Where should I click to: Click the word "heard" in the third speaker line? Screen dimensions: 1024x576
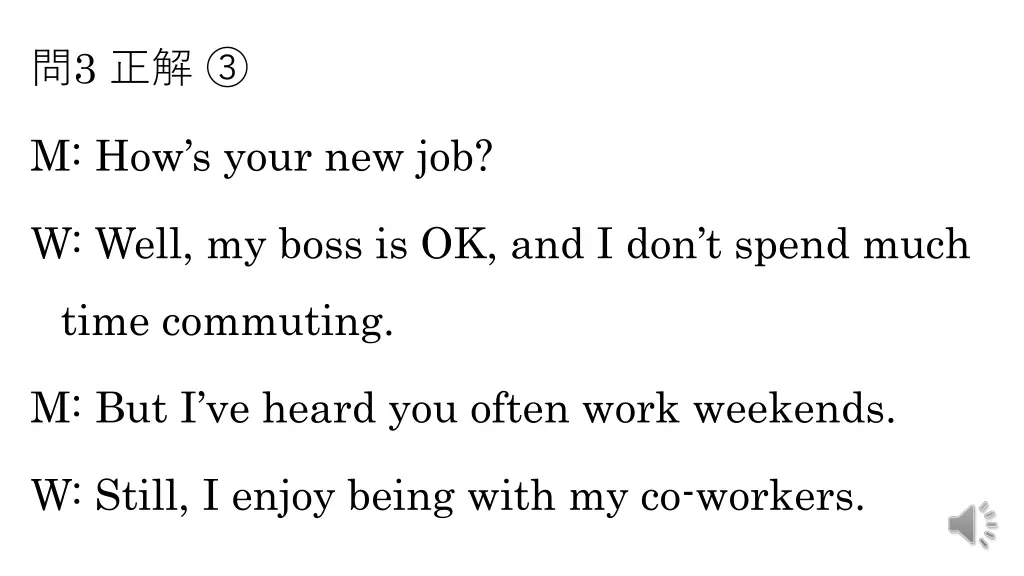coord(319,408)
